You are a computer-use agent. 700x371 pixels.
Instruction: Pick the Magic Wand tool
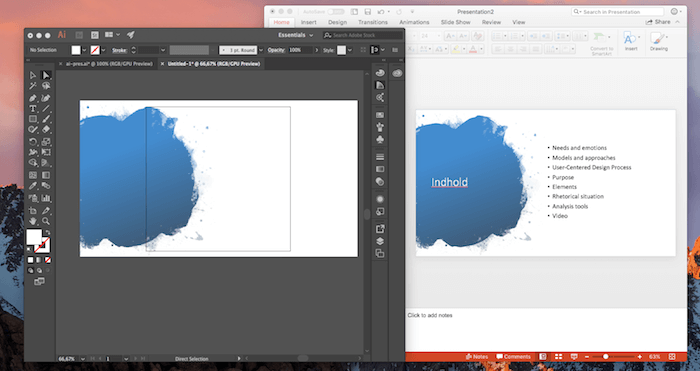coord(33,86)
